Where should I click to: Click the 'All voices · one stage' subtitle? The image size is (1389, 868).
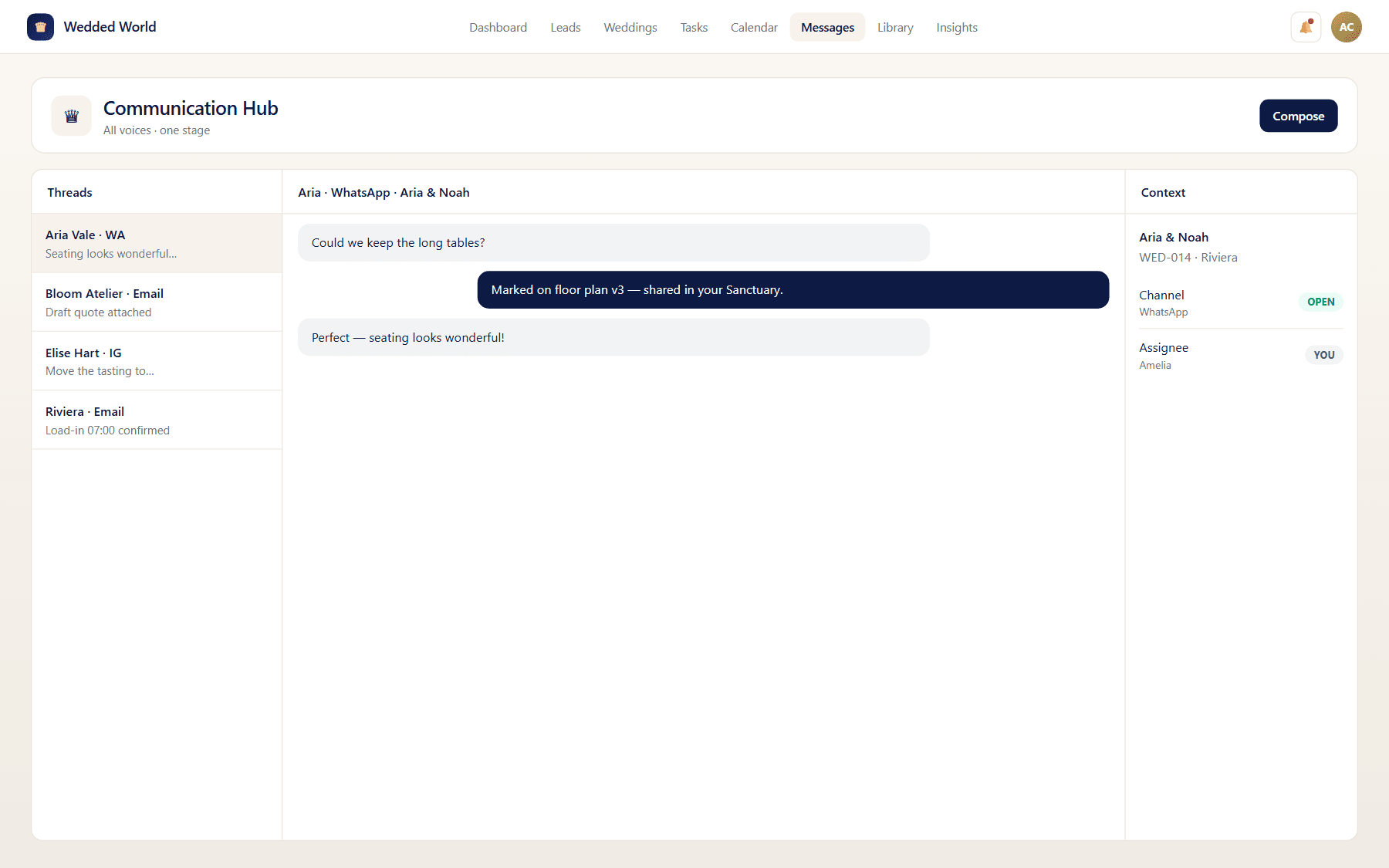click(x=157, y=130)
